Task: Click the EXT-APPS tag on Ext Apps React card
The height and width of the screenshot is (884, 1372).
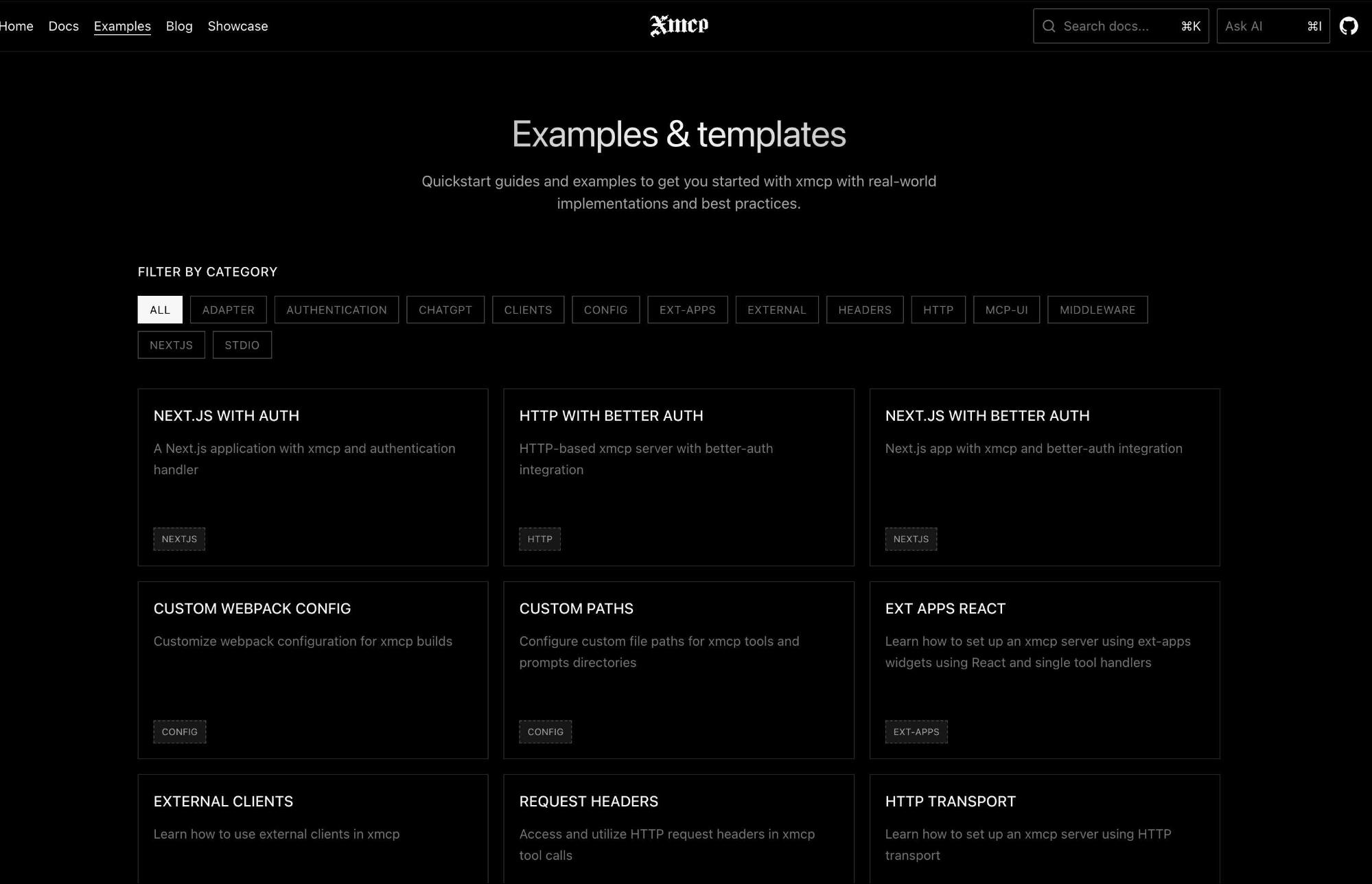Action: [916, 732]
